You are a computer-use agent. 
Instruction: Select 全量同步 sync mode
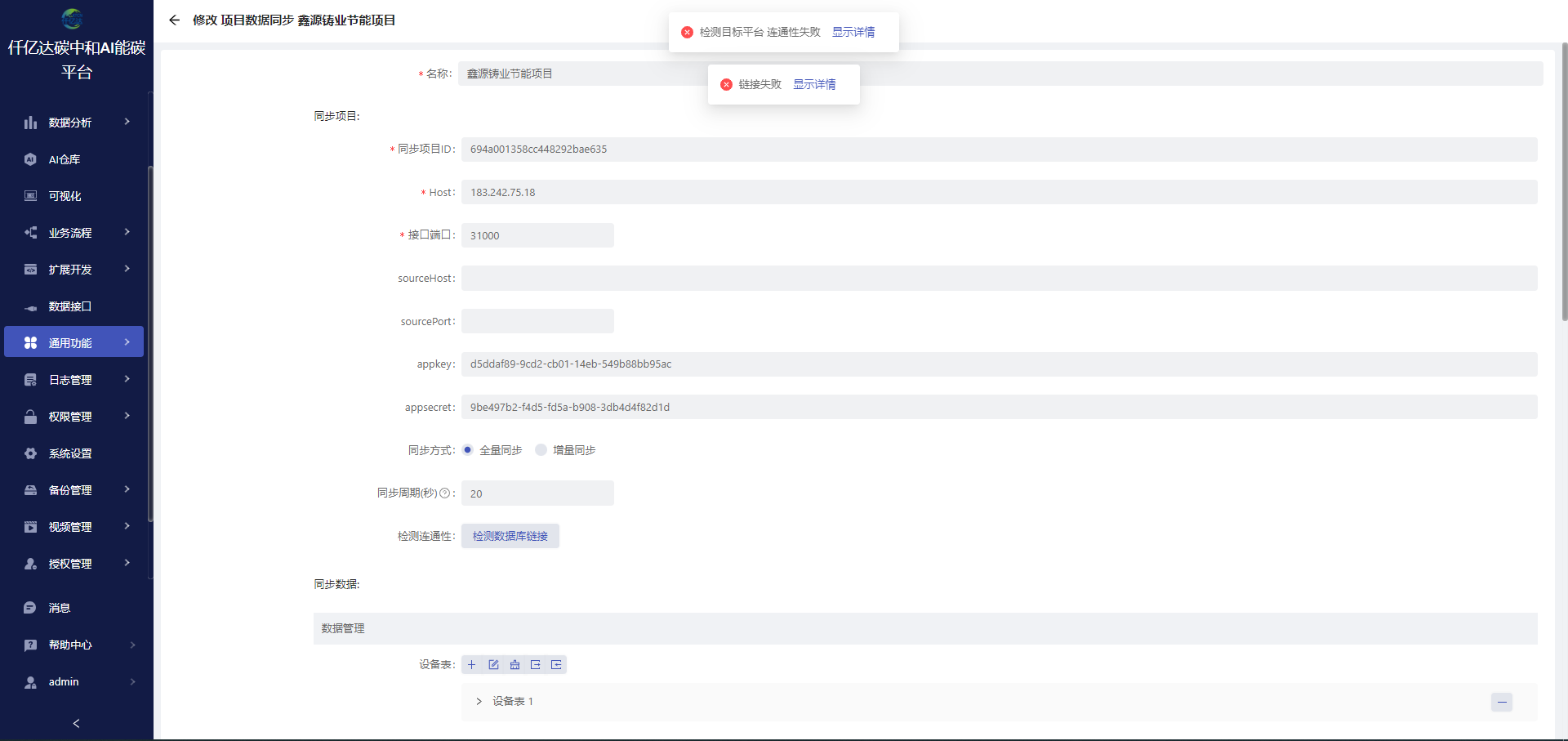(467, 449)
